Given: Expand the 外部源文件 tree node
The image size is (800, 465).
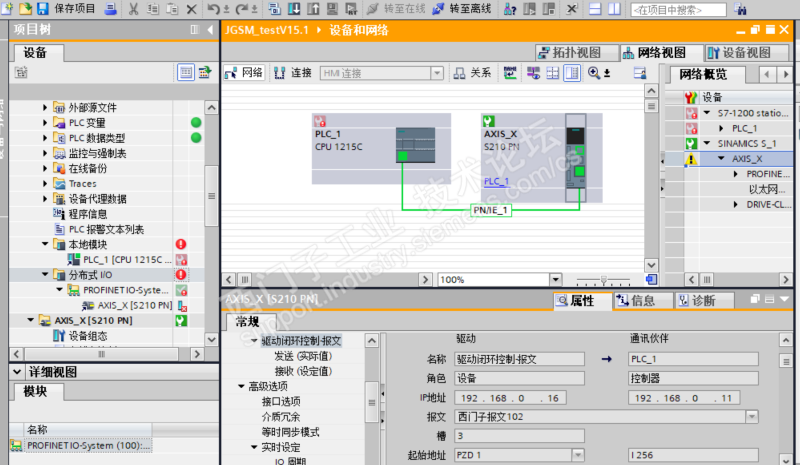Looking at the screenshot, I should click(x=45, y=107).
